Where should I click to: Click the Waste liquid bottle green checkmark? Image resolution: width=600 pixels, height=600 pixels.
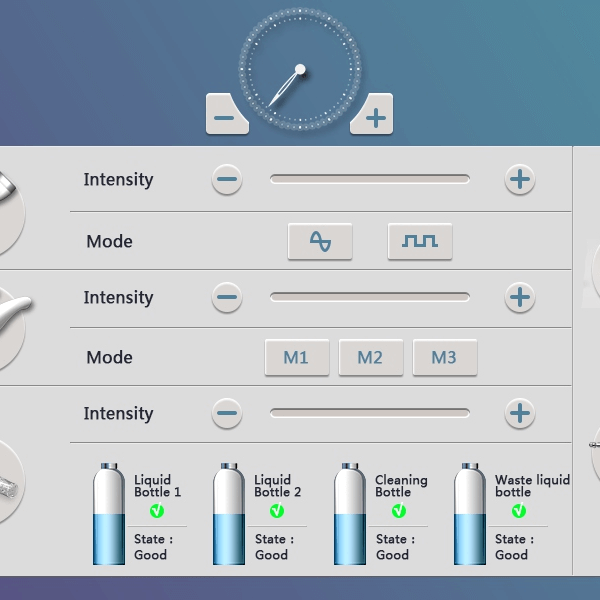pos(519,511)
